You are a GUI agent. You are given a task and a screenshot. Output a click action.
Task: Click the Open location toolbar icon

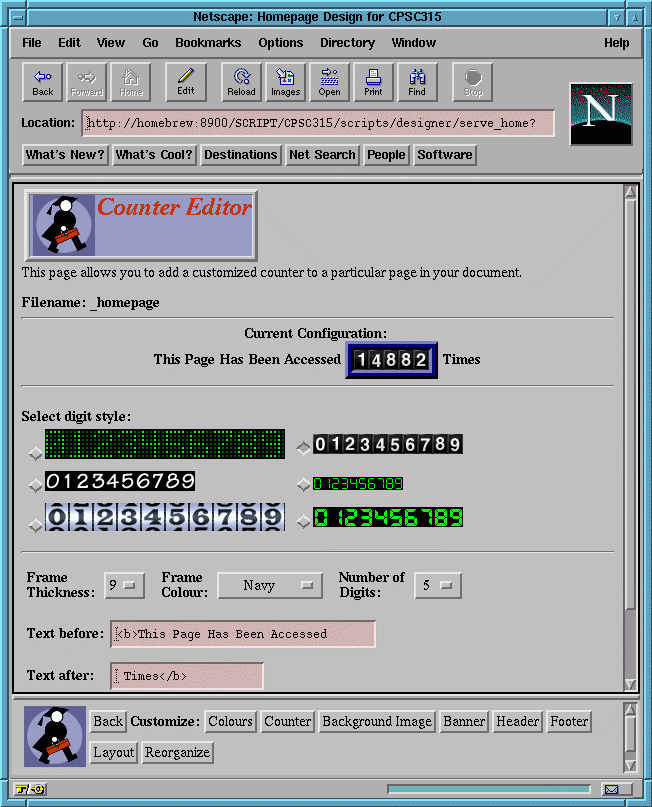click(329, 82)
